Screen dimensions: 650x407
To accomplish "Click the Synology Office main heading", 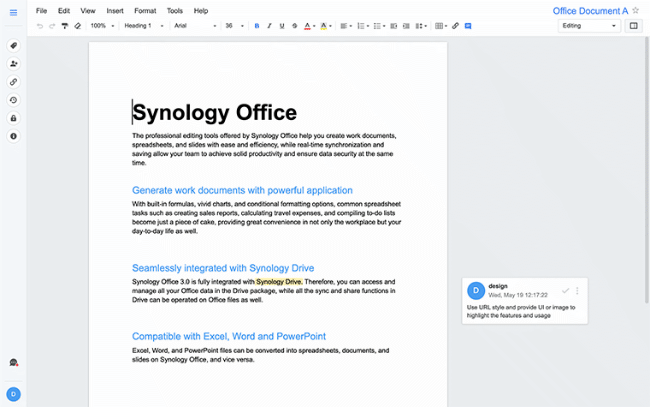I will point(214,112).
